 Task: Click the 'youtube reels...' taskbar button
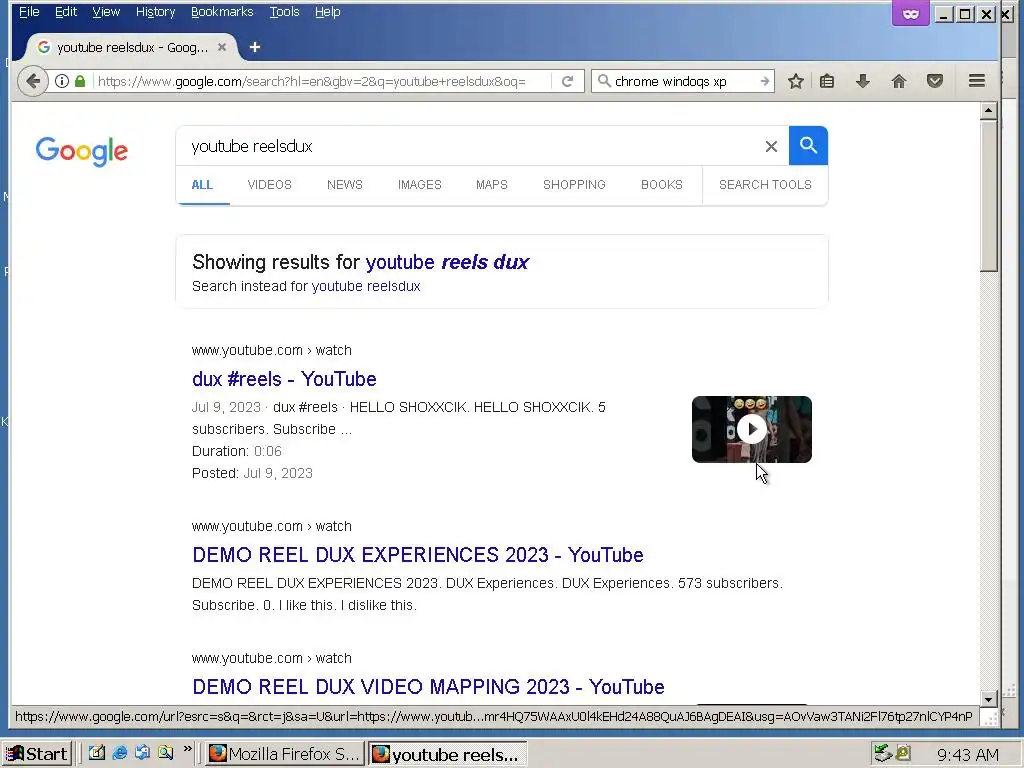(x=447, y=754)
